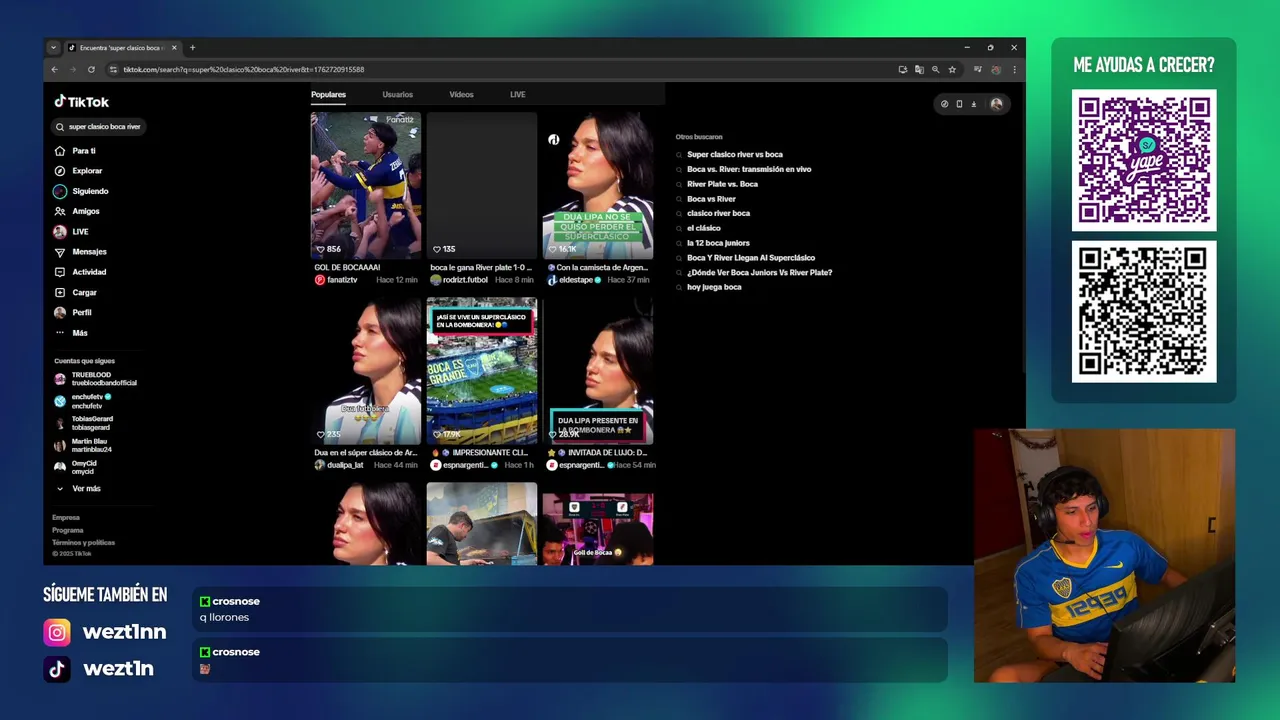
Task: Open suggestion 'el clásico'
Action: [x=703, y=228]
